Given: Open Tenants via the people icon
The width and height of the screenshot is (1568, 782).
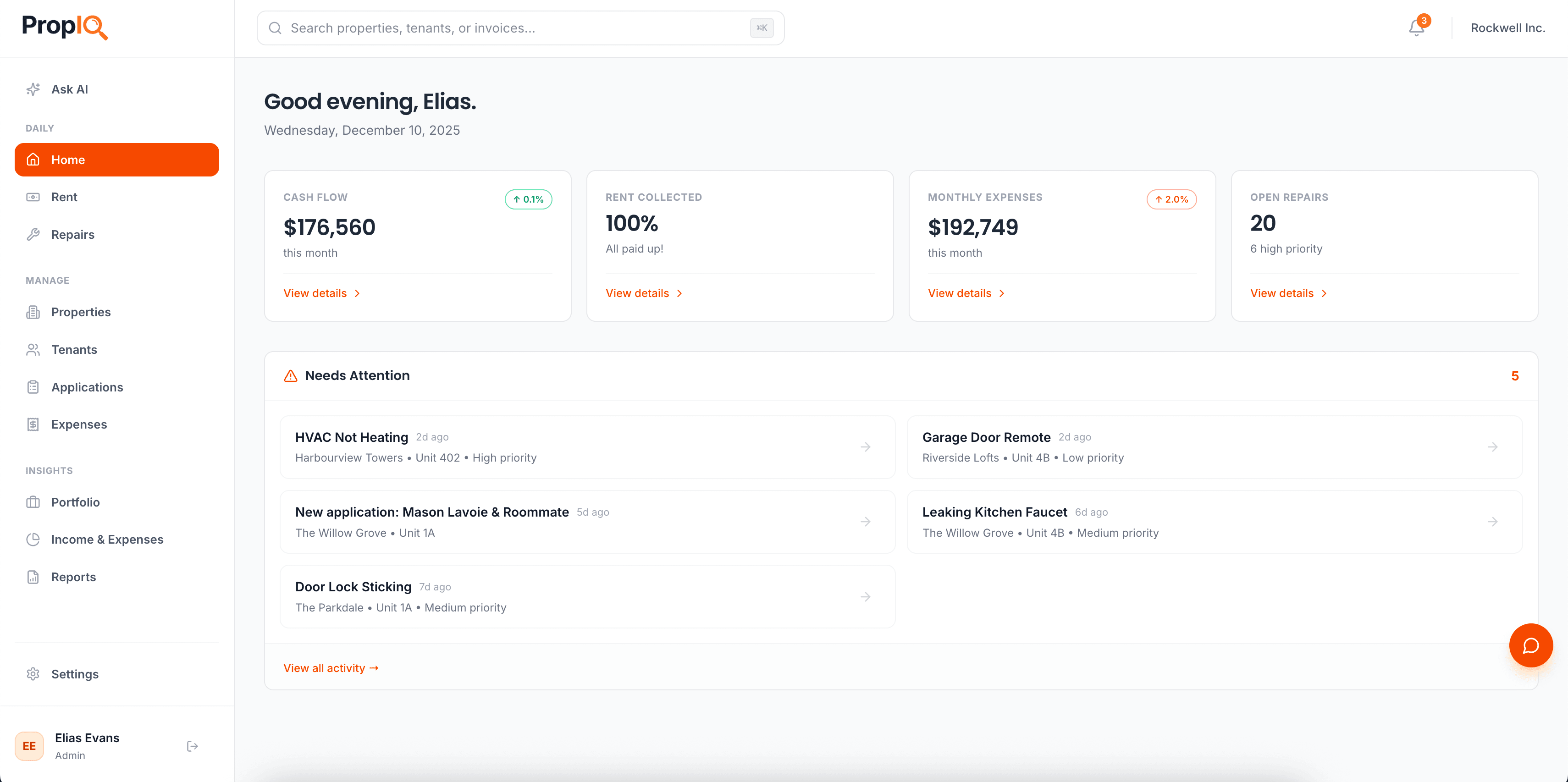Looking at the screenshot, I should 33,349.
